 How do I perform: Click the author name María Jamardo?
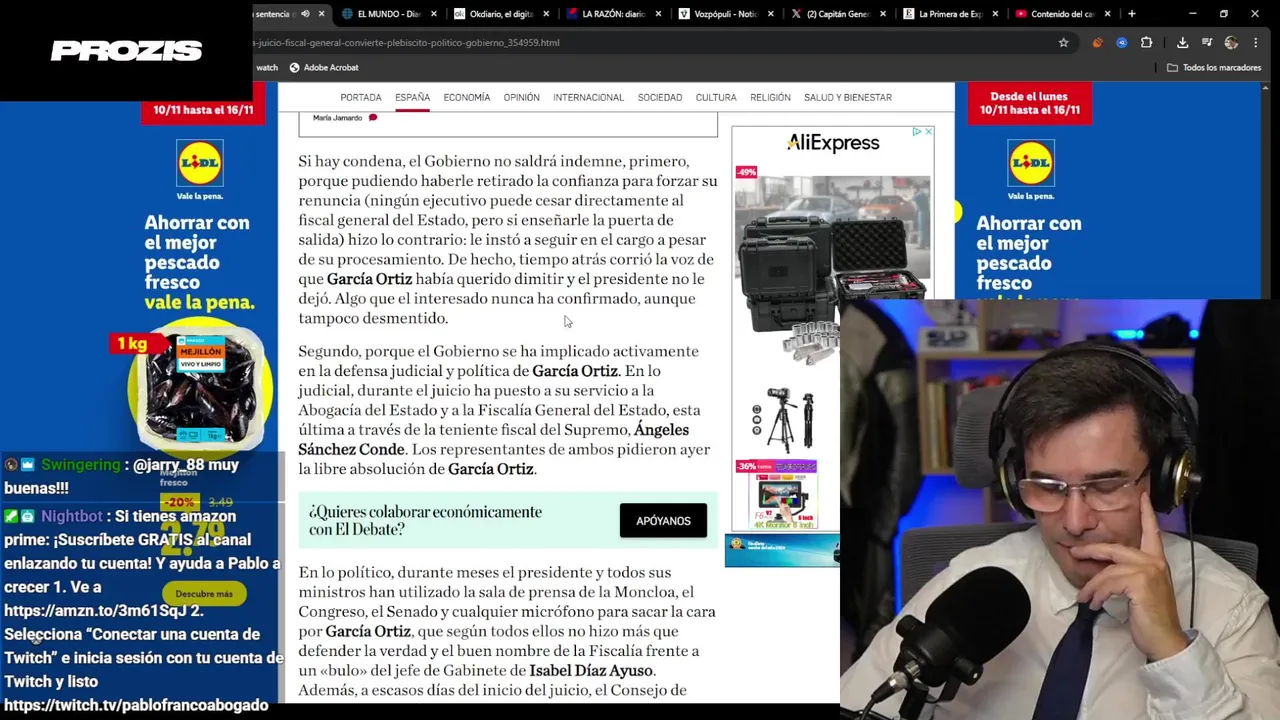pos(337,118)
